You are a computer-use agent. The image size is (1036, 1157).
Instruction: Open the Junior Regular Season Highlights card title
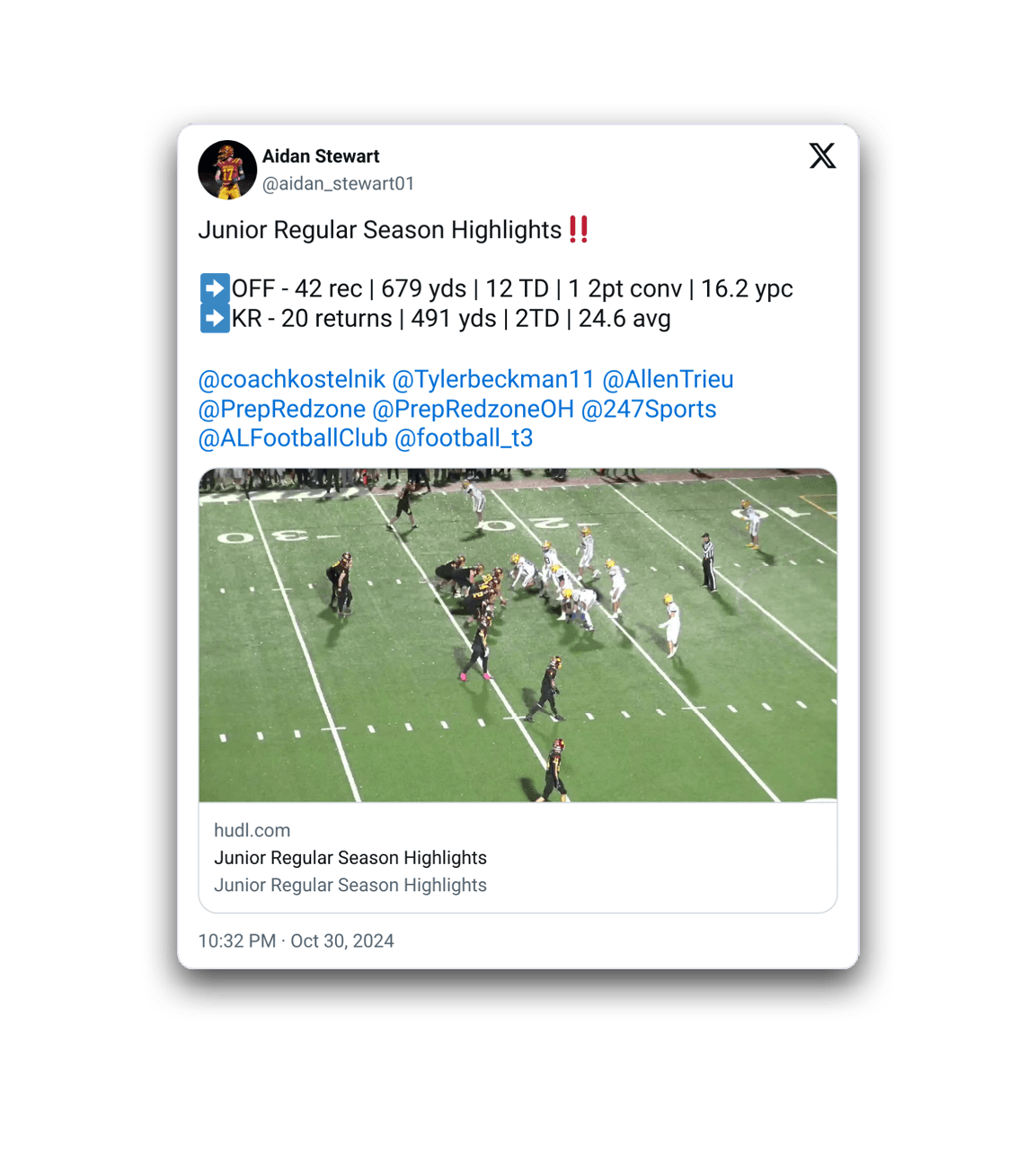point(350,858)
